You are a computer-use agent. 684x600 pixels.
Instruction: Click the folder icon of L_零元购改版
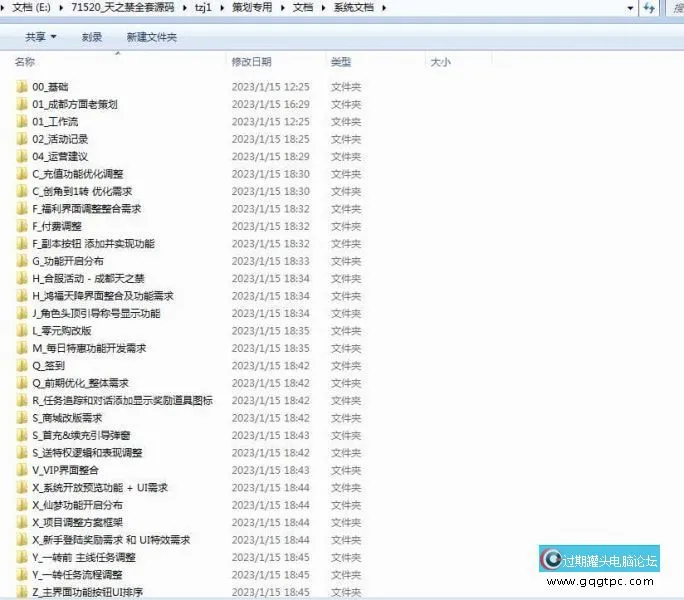tap(22, 331)
